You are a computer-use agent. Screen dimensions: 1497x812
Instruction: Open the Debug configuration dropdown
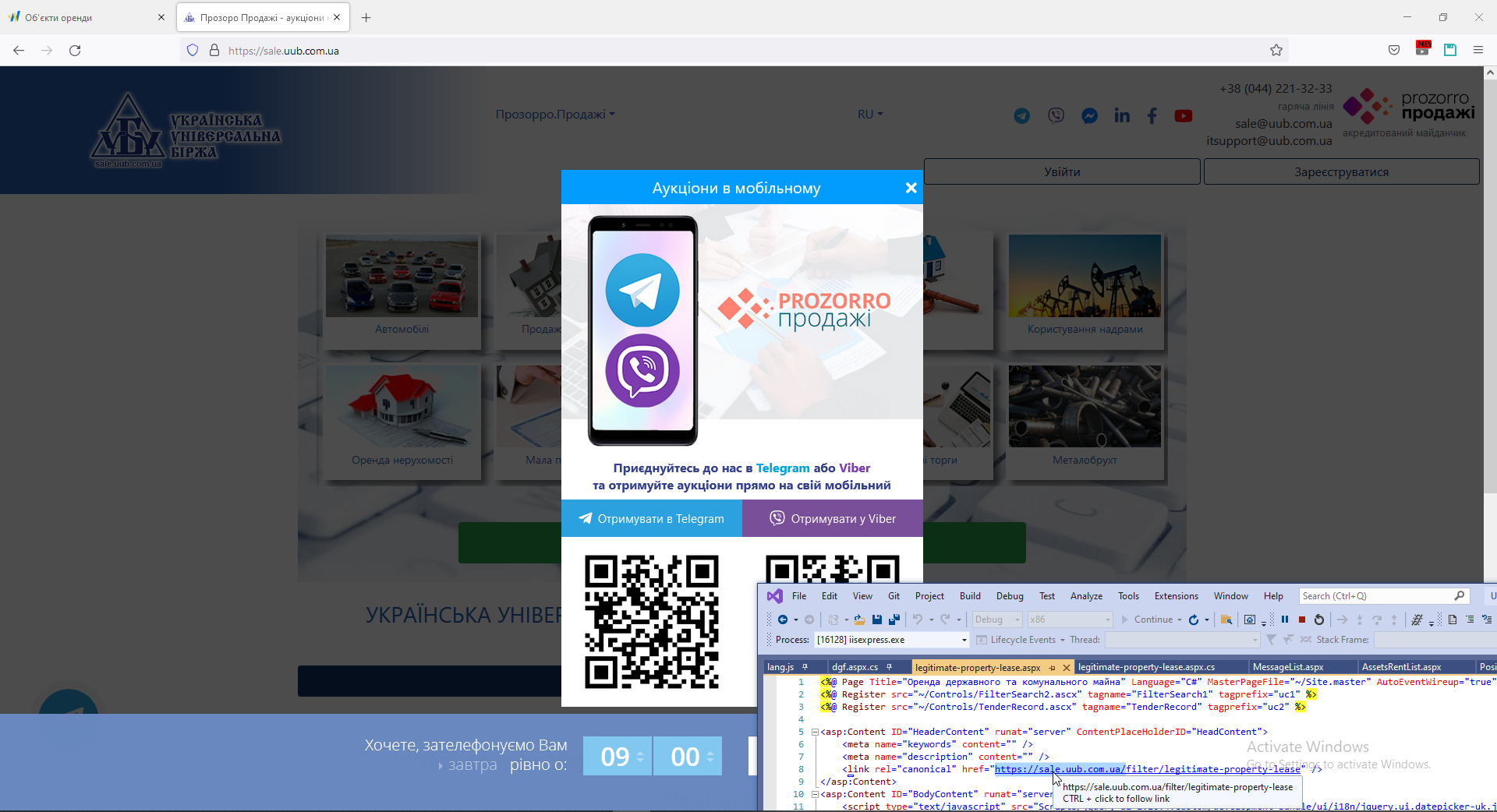coord(996,620)
